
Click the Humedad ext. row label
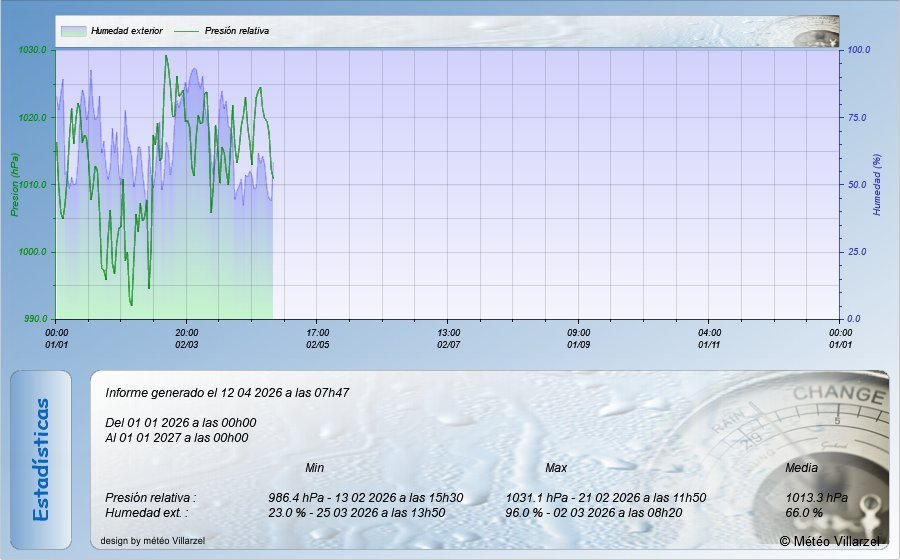click(x=146, y=513)
